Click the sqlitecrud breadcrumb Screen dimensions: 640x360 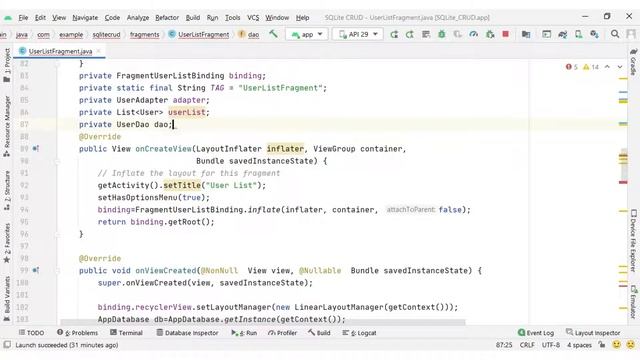106,35
